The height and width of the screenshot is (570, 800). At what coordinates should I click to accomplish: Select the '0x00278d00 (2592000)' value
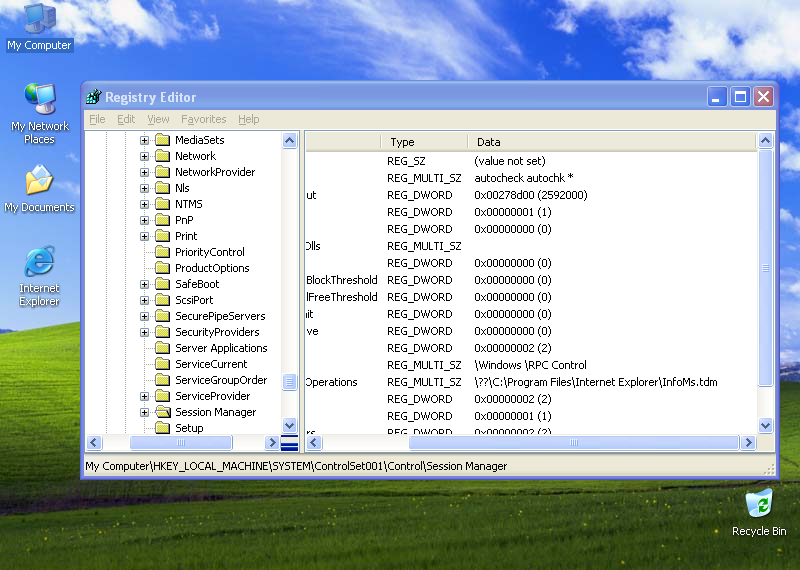click(531, 195)
